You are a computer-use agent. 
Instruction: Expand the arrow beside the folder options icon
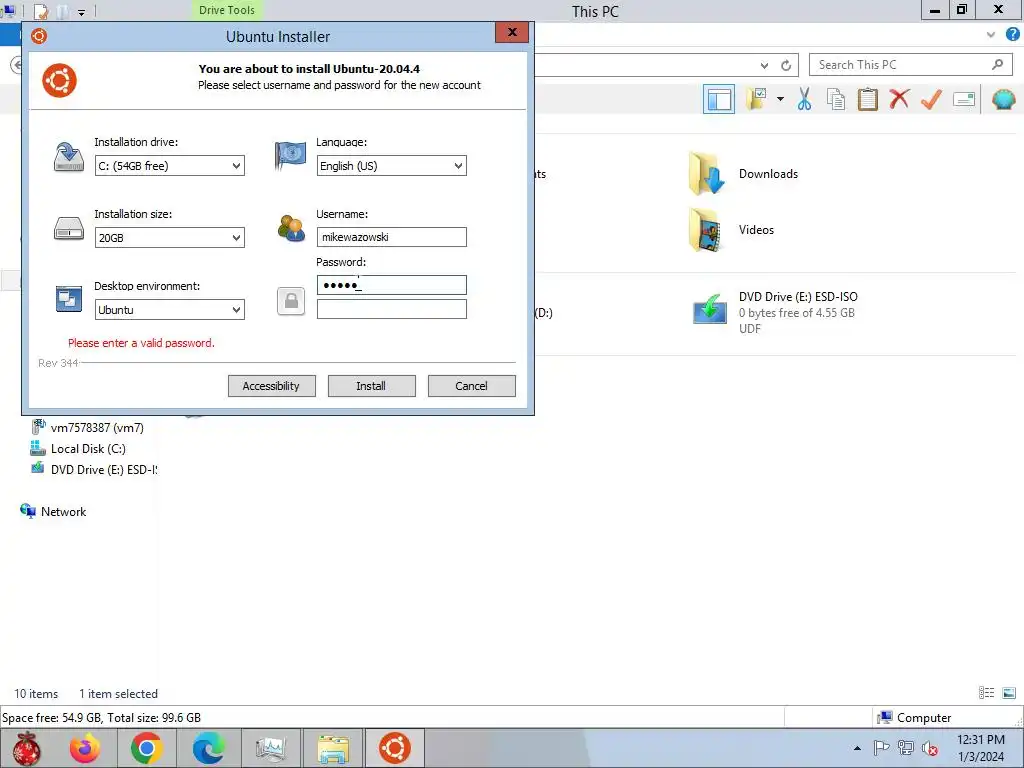780,99
